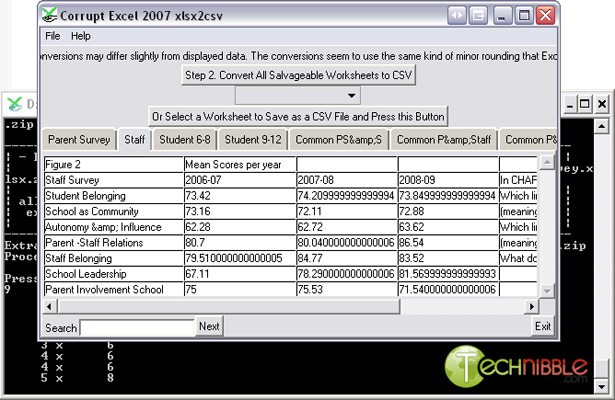The image size is (615, 400).
Task: Select the 72.11 cell
Action: (347, 211)
